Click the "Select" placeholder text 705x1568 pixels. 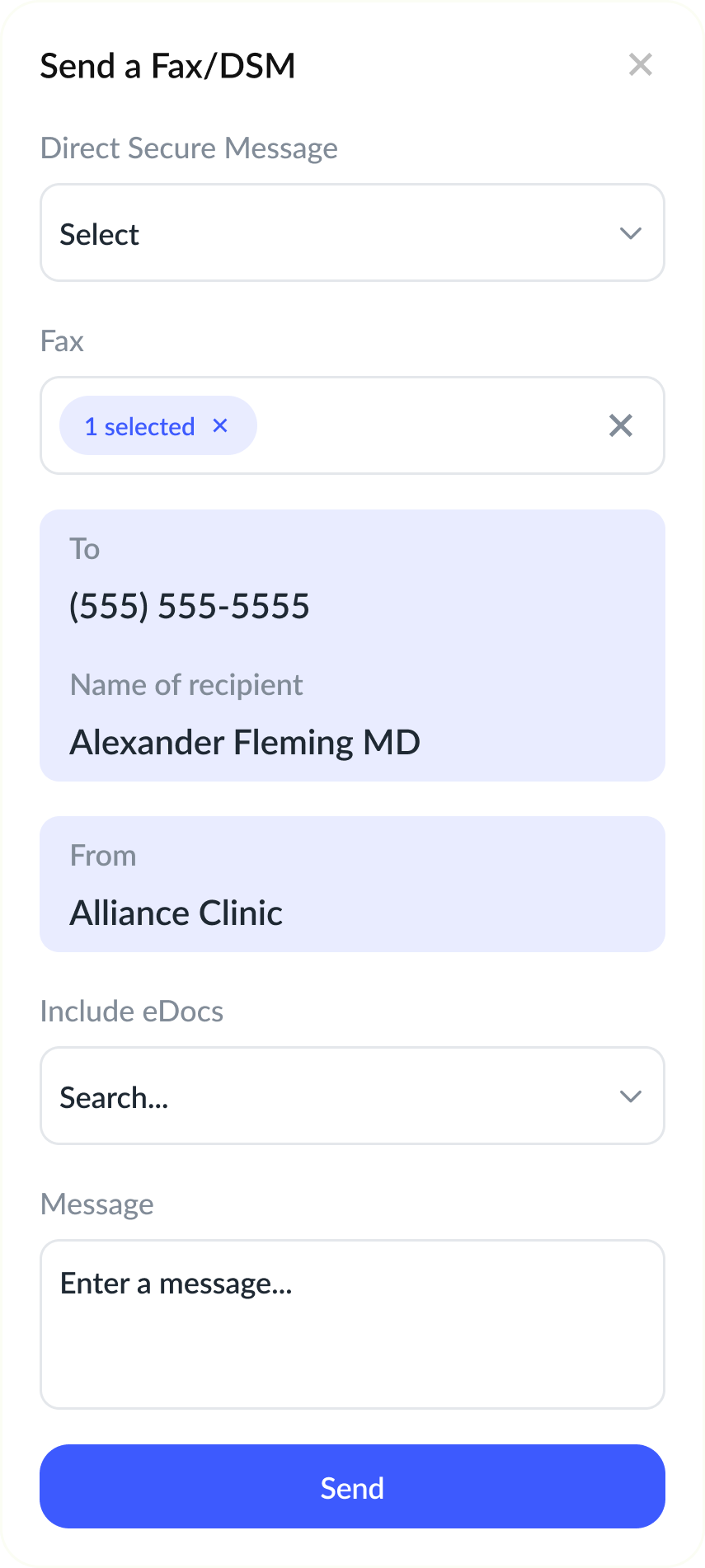[x=100, y=235]
